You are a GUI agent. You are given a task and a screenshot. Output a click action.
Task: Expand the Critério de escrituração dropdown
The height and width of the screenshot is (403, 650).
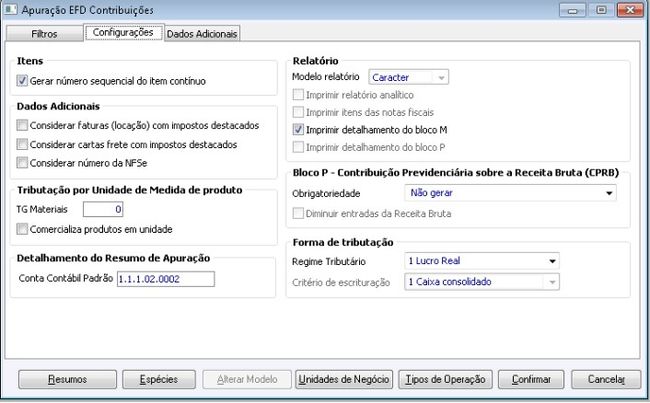[482, 282]
